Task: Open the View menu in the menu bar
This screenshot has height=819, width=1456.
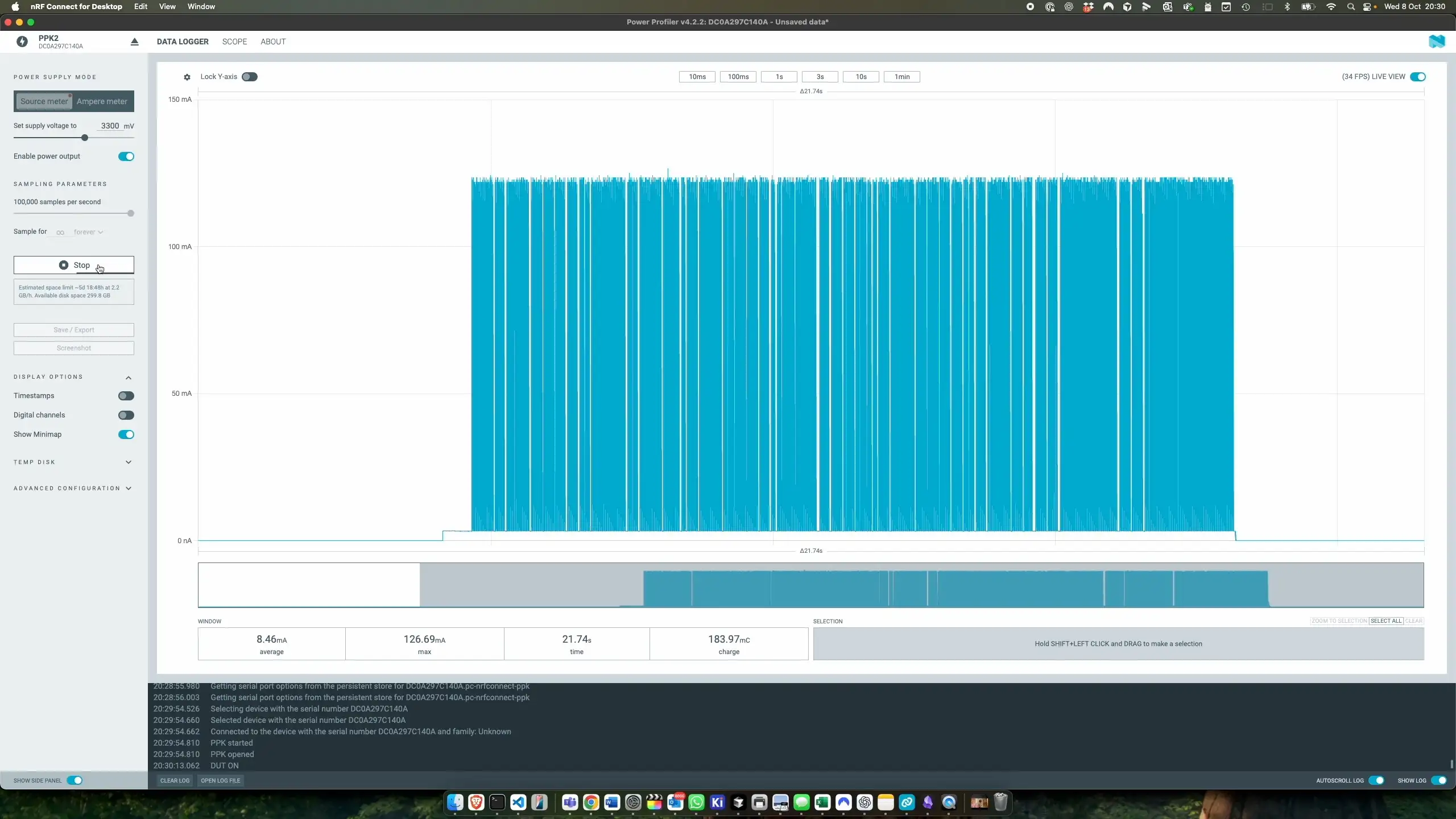Action: [167, 7]
